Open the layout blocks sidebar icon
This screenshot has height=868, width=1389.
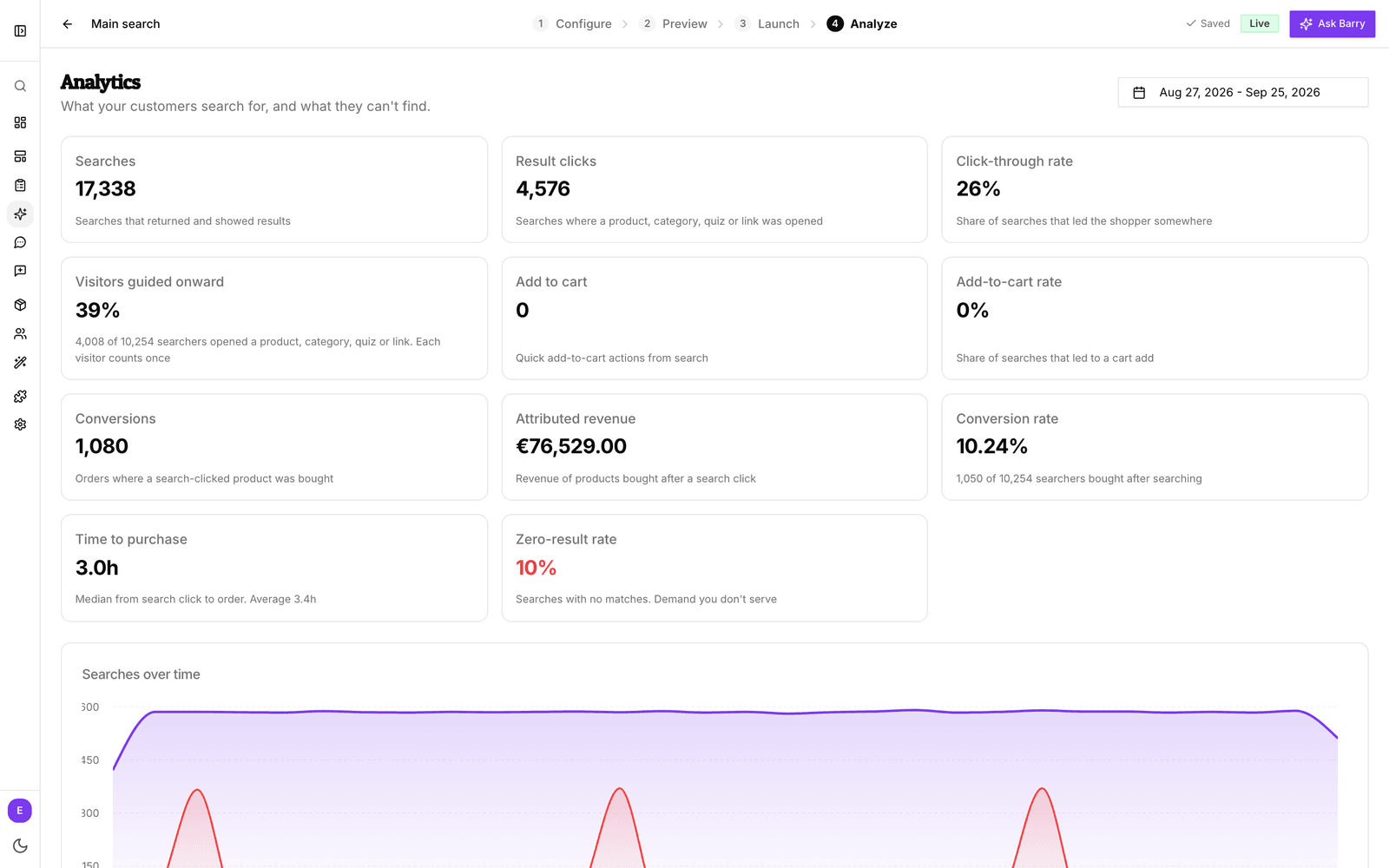[20, 156]
